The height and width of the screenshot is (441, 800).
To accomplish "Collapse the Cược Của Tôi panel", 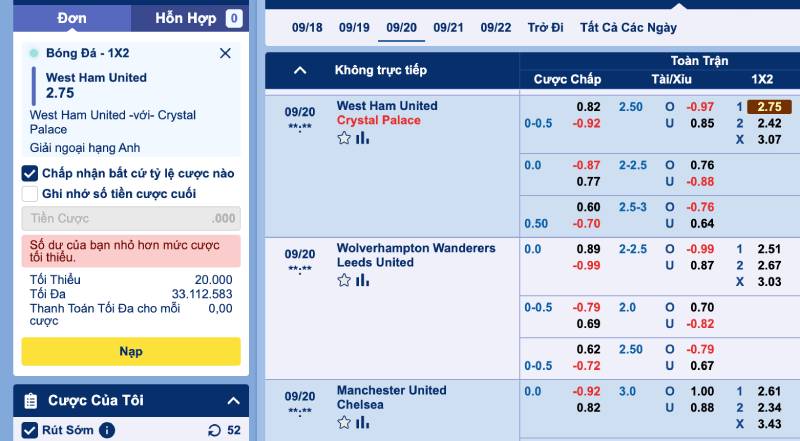I will (233, 401).
